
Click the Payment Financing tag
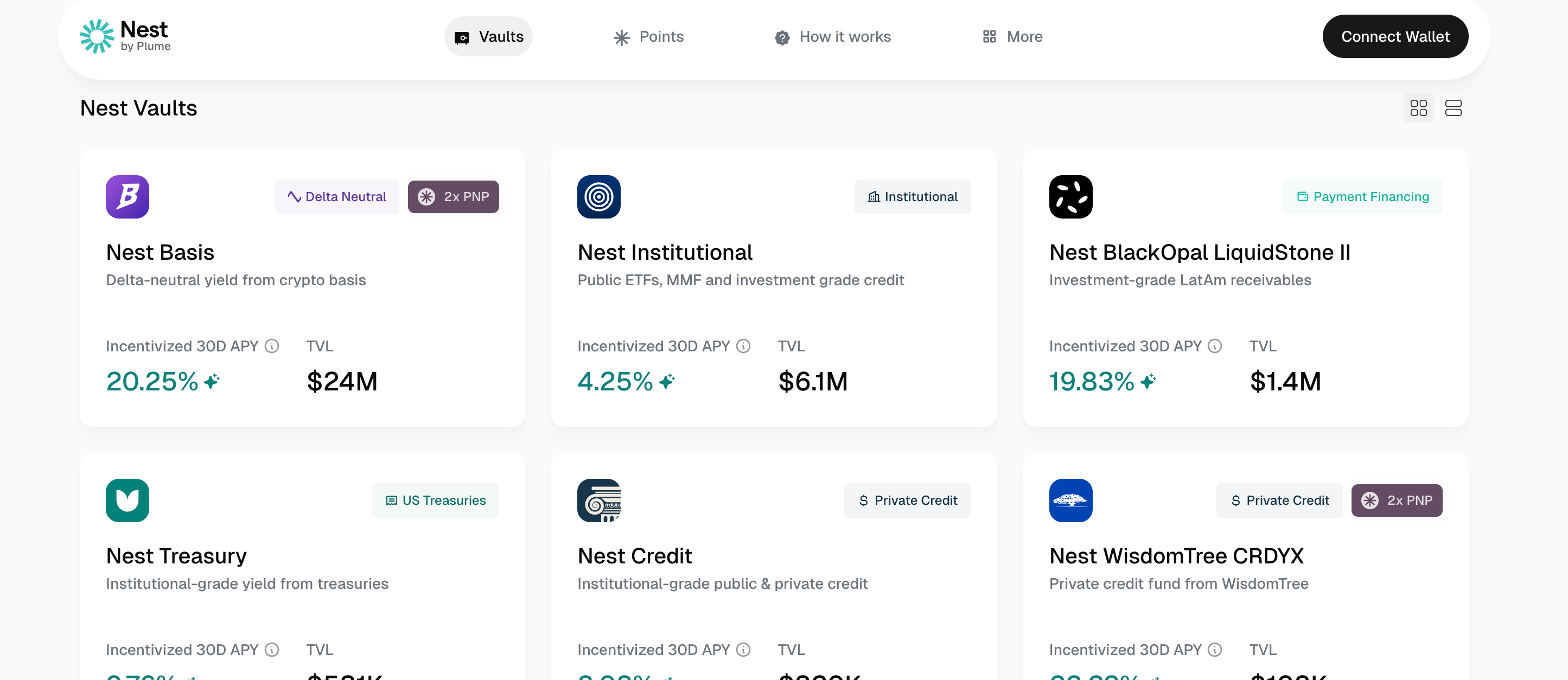coord(1362,196)
